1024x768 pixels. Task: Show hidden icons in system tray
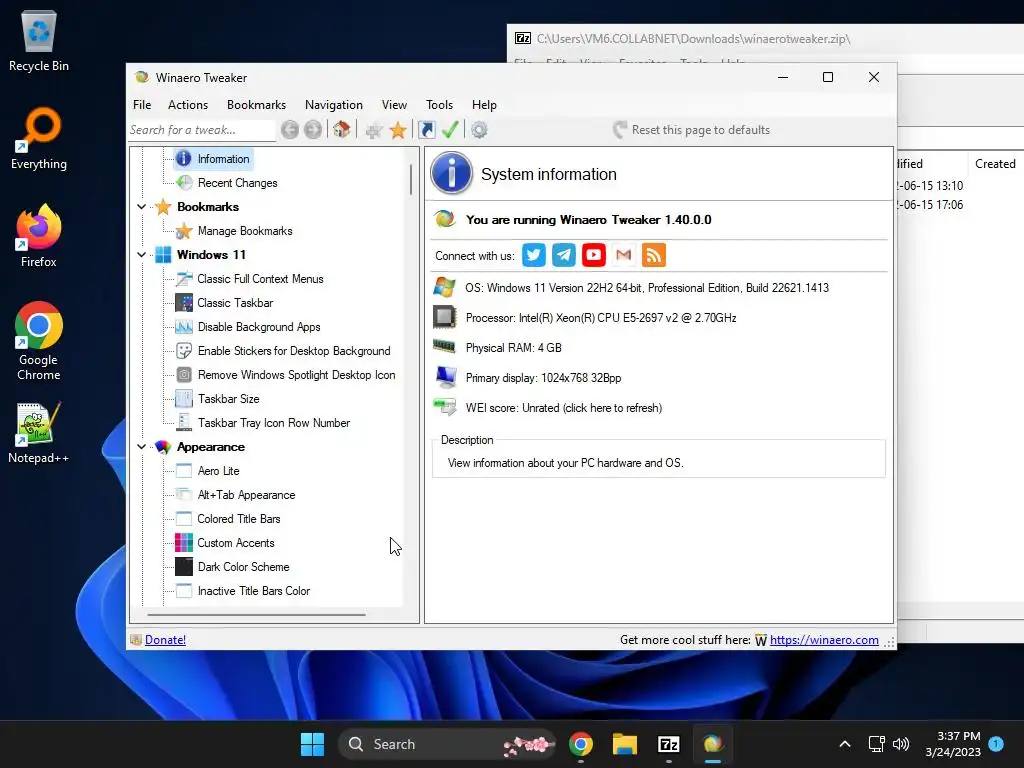pyautogui.click(x=844, y=744)
